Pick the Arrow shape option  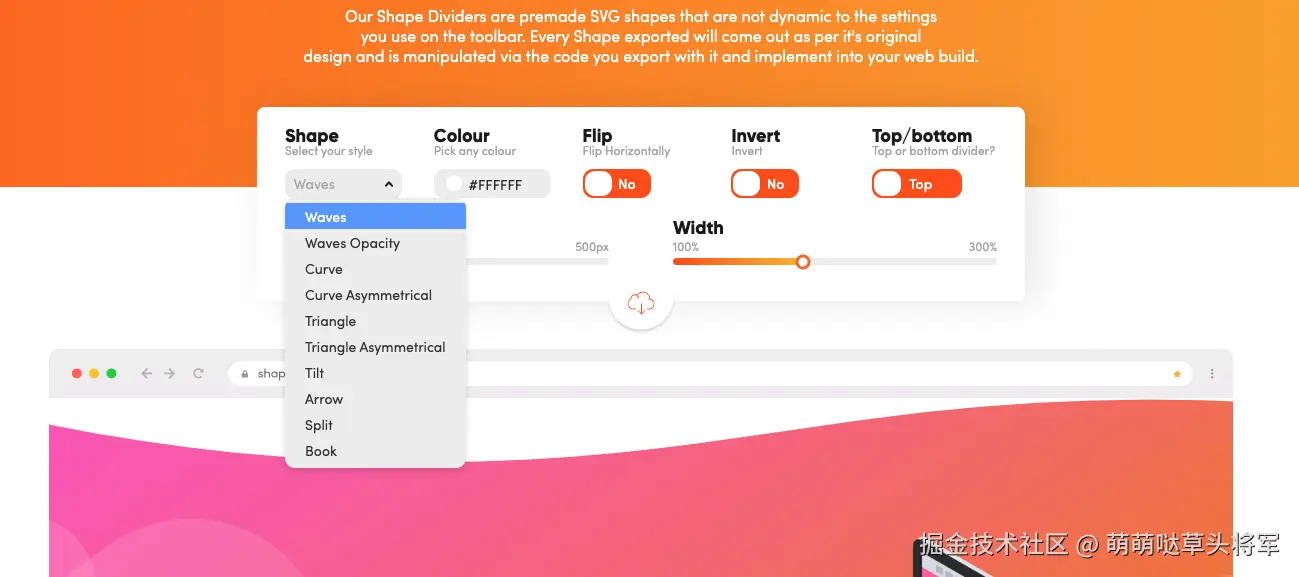pos(375,399)
